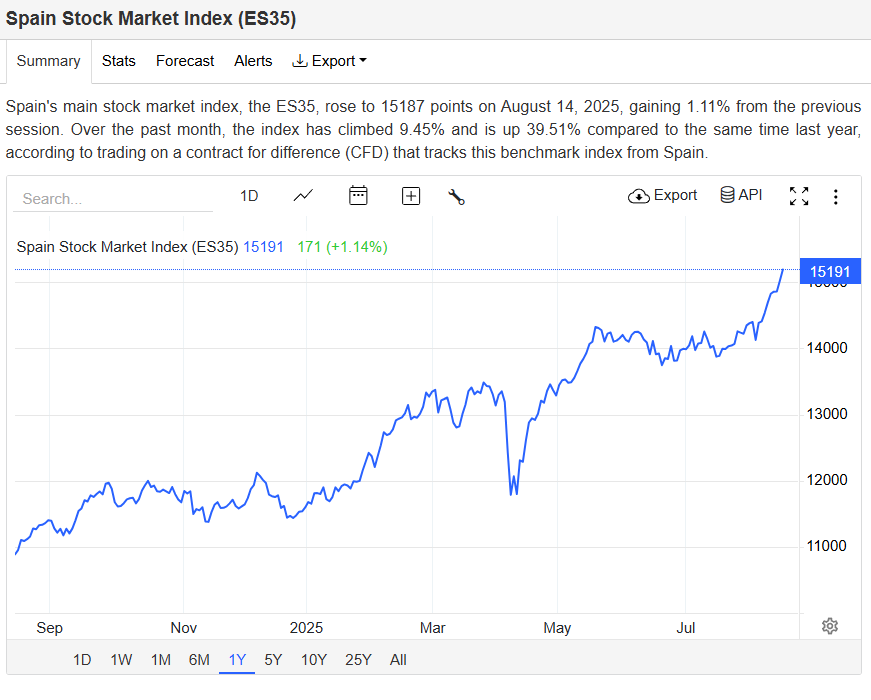Open the Alerts tab

[x=253, y=61]
